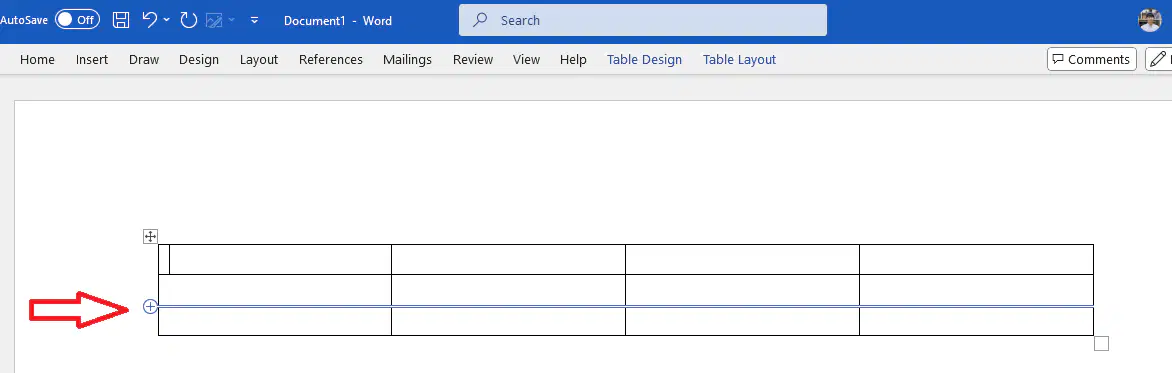
Task: Toggle the AutoSave switch
Action: (x=77, y=20)
